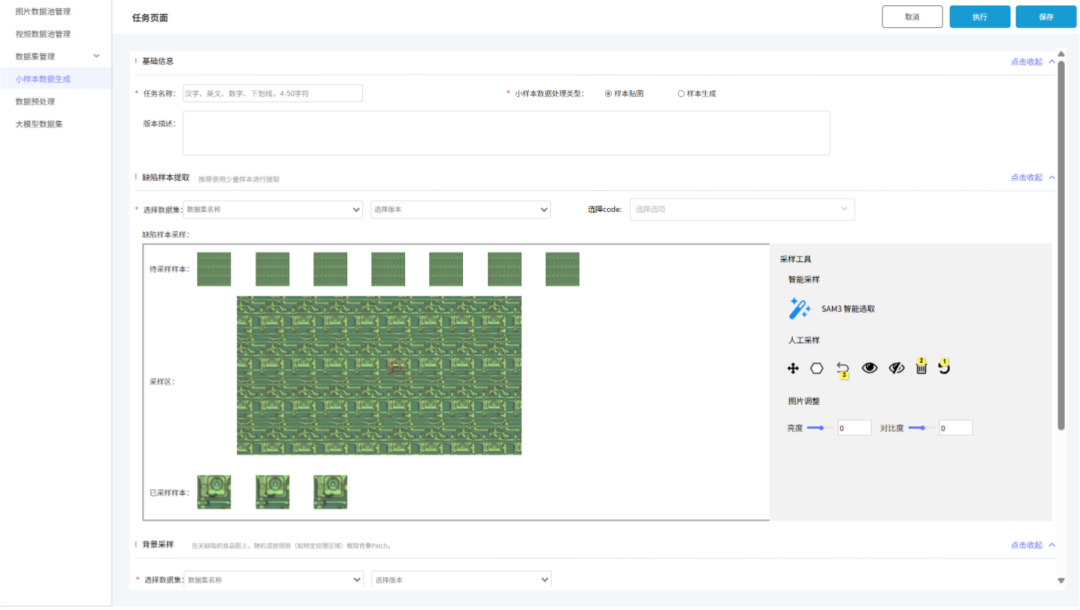
Task: Focus the 任务名称 input field
Action: click(x=273, y=94)
